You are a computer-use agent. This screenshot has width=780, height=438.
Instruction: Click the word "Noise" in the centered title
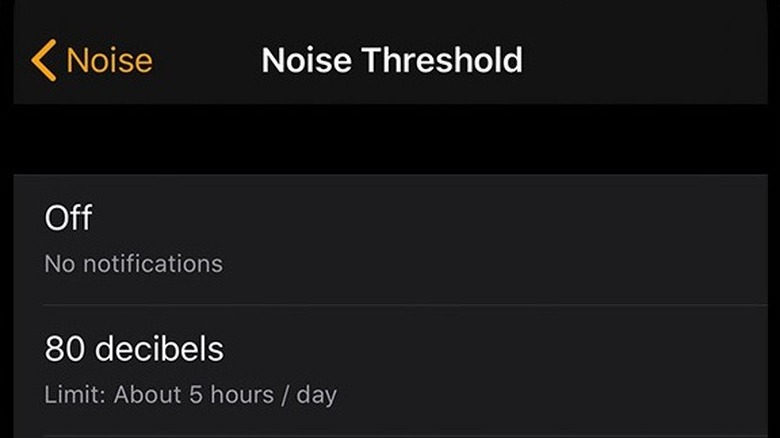point(306,60)
